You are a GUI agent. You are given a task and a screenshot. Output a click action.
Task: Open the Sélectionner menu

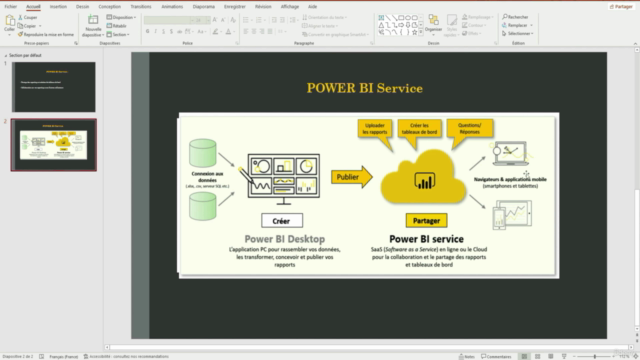coord(518,33)
